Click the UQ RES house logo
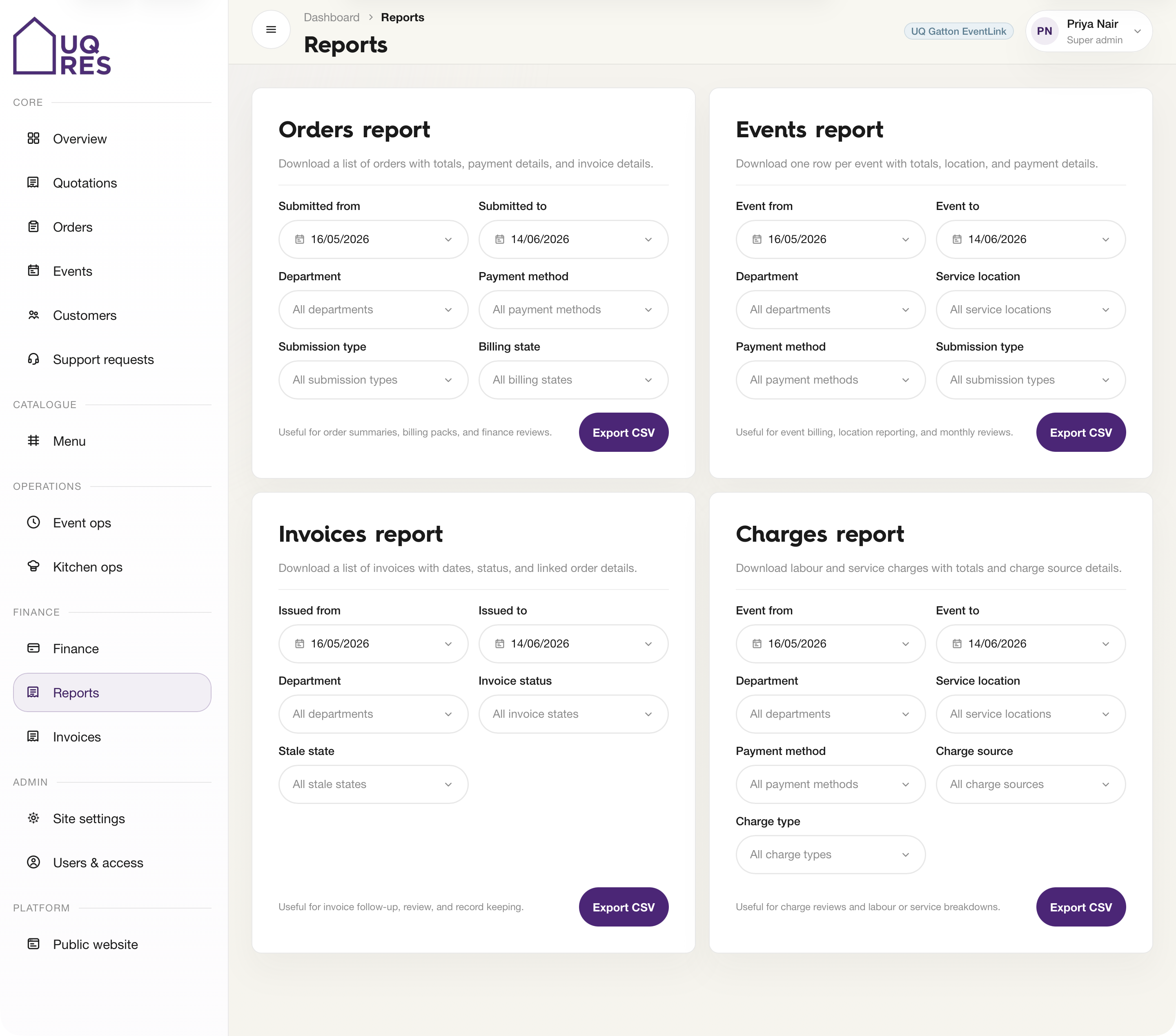The width and height of the screenshot is (1176, 1036). [62, 47]
